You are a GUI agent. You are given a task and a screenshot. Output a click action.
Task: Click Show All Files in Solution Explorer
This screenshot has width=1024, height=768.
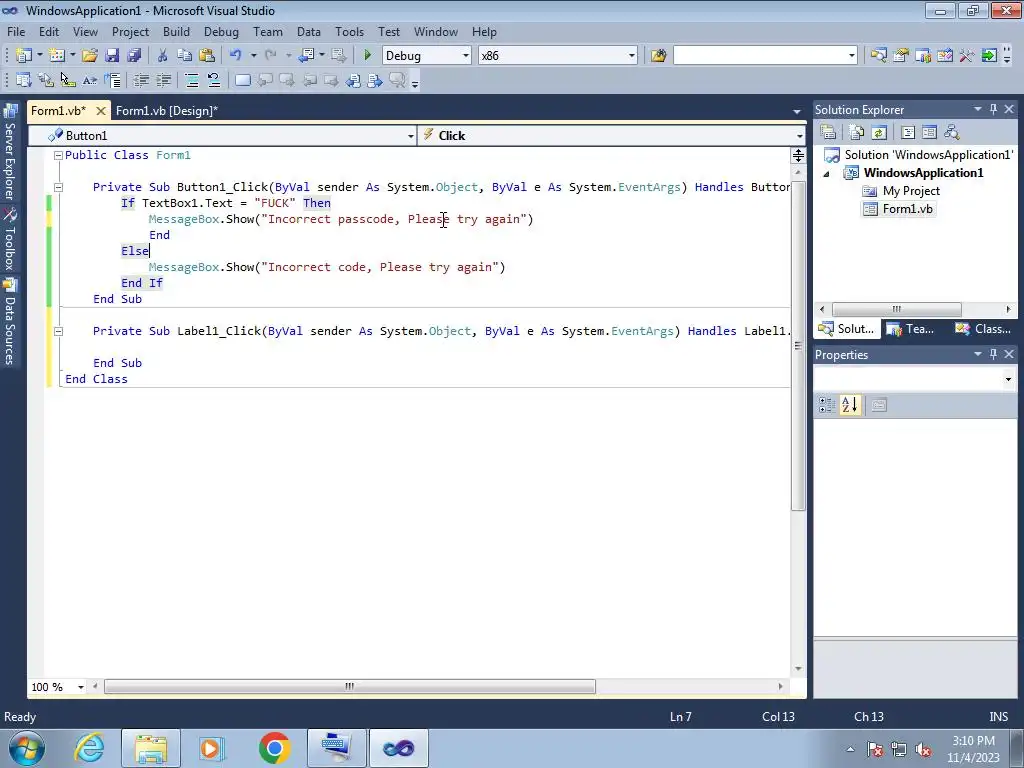click(x=857, y=133)
